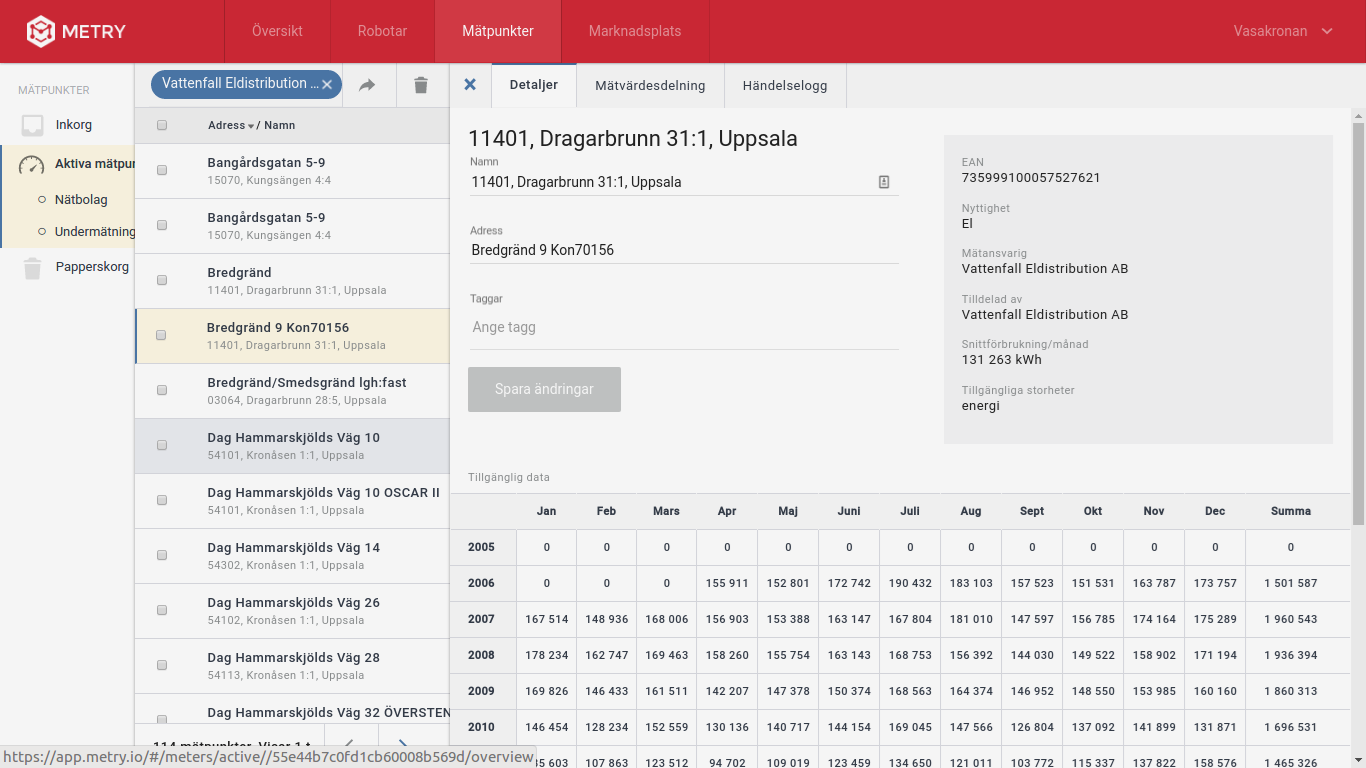Click the EAN value 735999100057527621
This screenshot has height=768, width=1366.
[x=1031, y=178]
